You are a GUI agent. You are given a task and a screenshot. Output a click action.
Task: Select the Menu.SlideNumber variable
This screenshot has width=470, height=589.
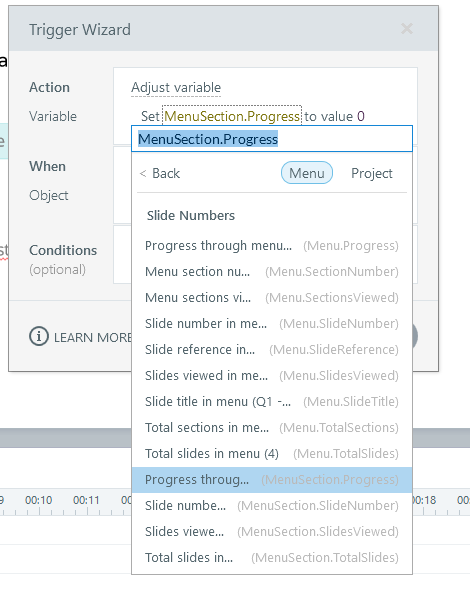(x=272, y=323)
